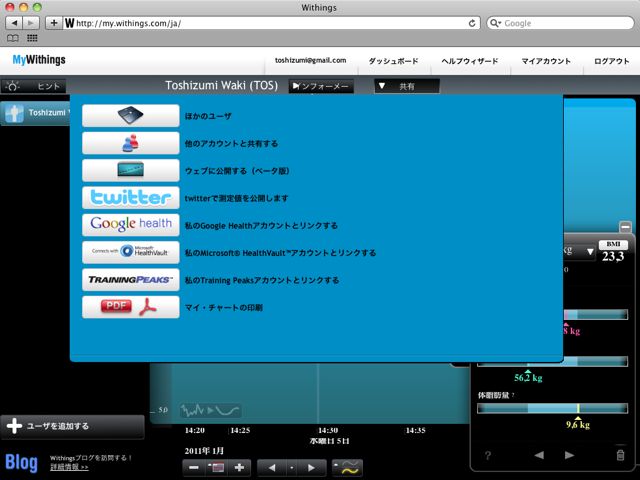Click the pink kg marker slider bar

point(596,314)
